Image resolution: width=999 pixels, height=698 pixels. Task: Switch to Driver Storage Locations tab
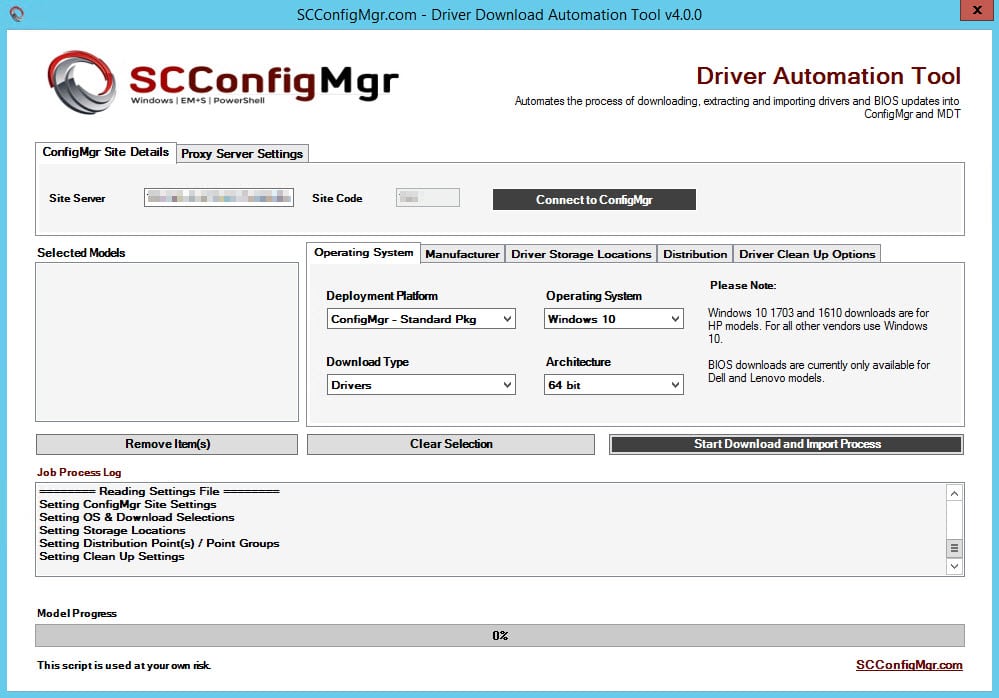[581, 254]
